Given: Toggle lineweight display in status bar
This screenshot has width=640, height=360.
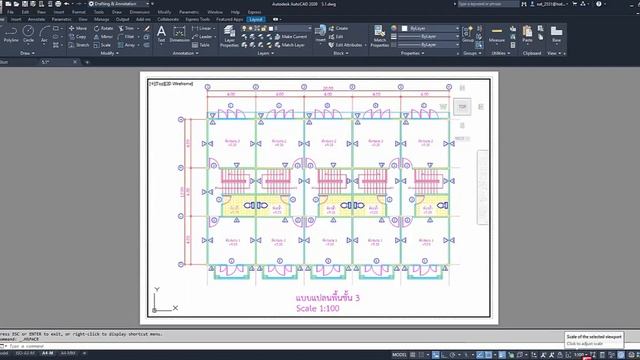Looking at the screenshot, I should 502,355.
